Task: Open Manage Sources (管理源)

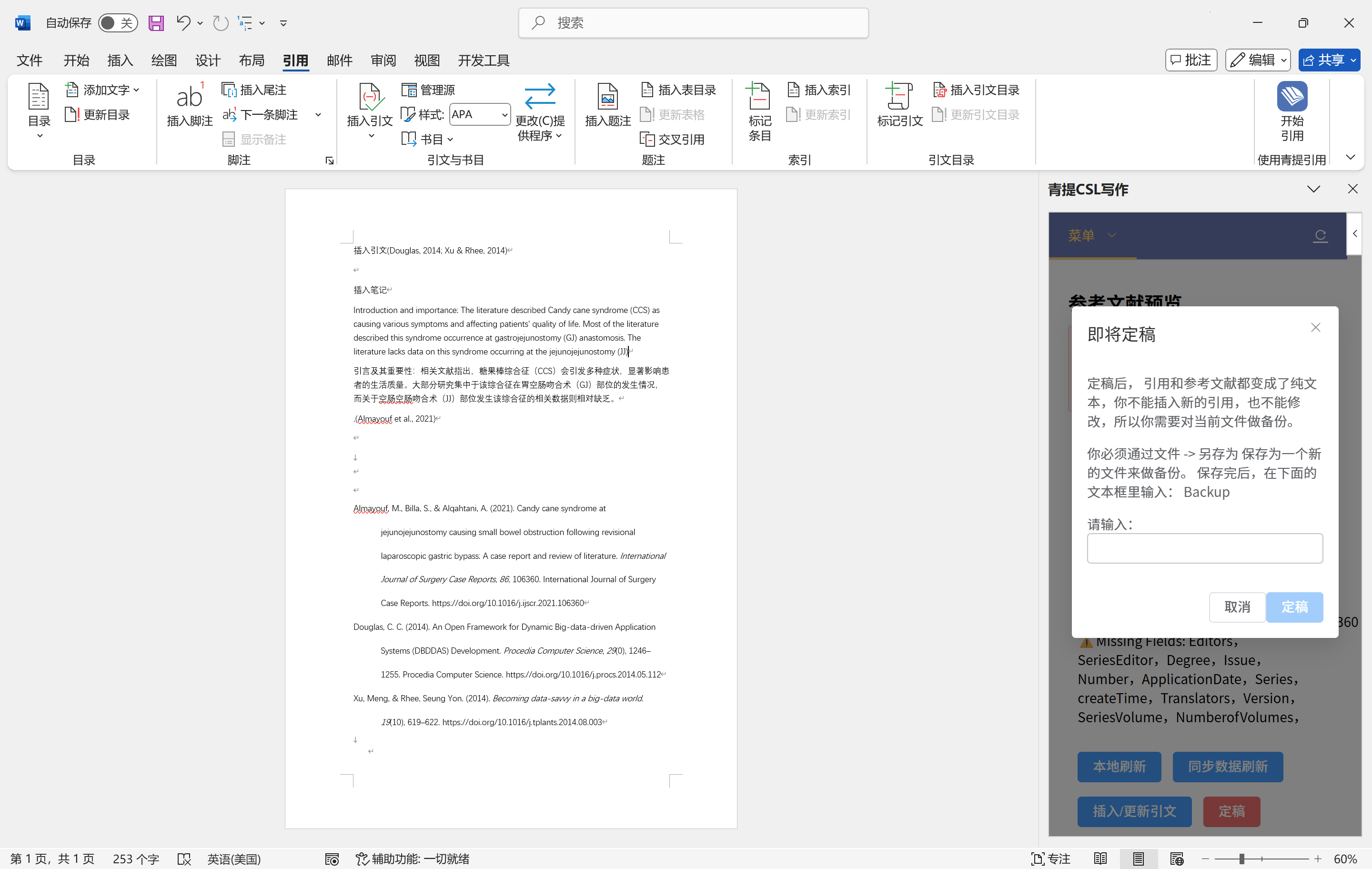Action: pyautogui.click(x=428, y=90)
